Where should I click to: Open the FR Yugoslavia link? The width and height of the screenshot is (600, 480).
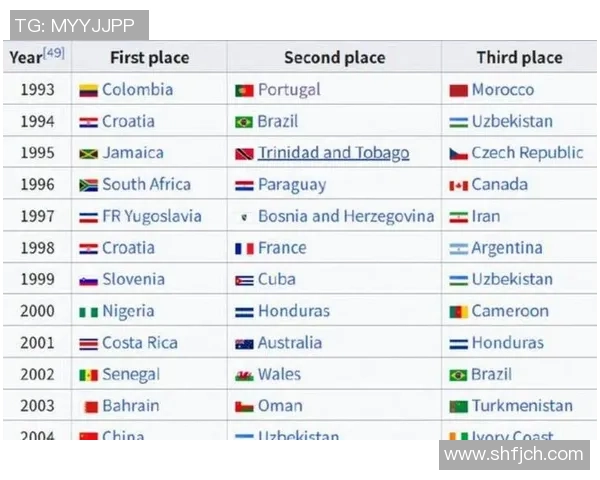[x=152, y=216]
